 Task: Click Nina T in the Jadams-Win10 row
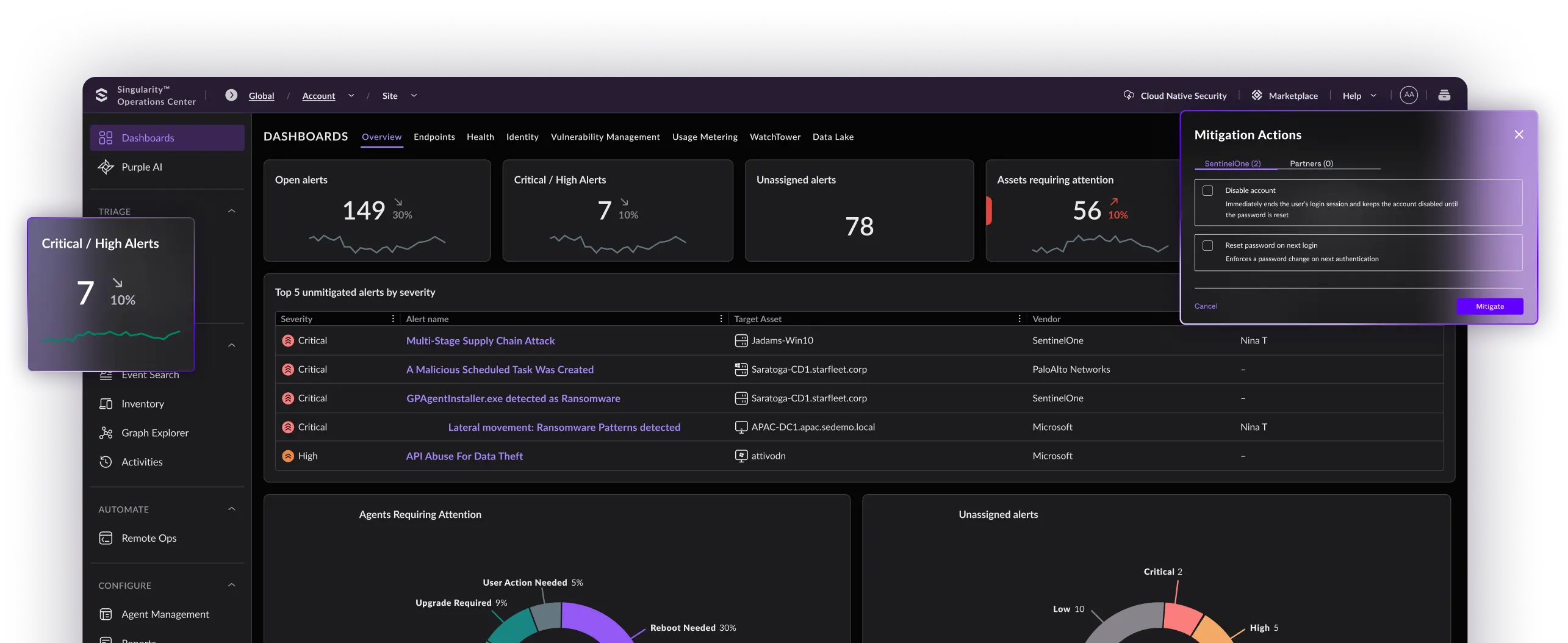click(x=1253, y=341)
